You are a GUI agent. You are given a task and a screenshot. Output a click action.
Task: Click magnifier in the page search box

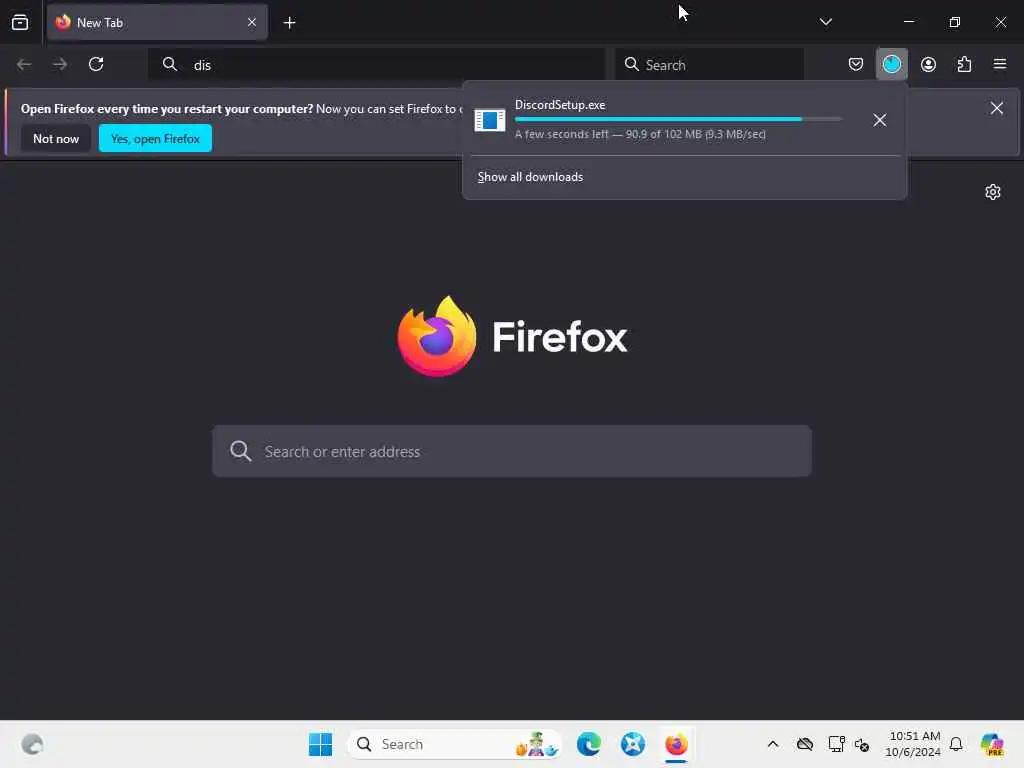pyautogui.click(x=240, y=451)
